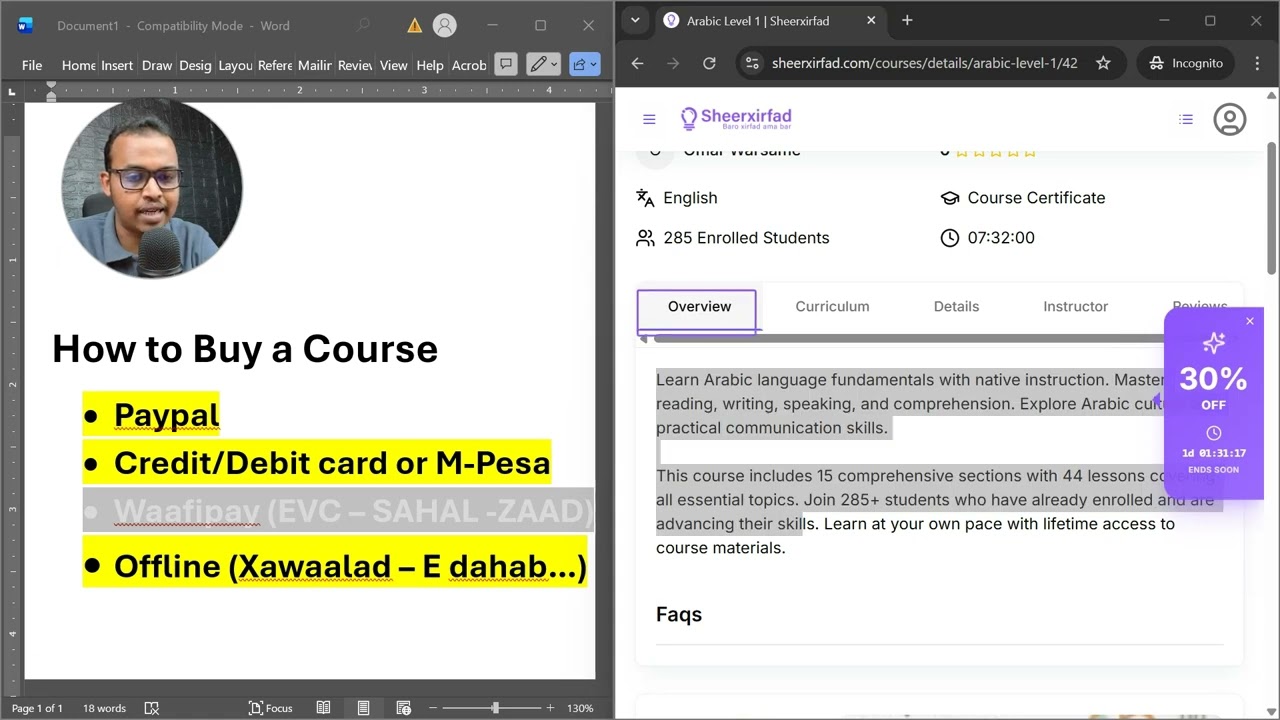Close the Arabic Level 1 browser tab

click(x=871, y=20)
